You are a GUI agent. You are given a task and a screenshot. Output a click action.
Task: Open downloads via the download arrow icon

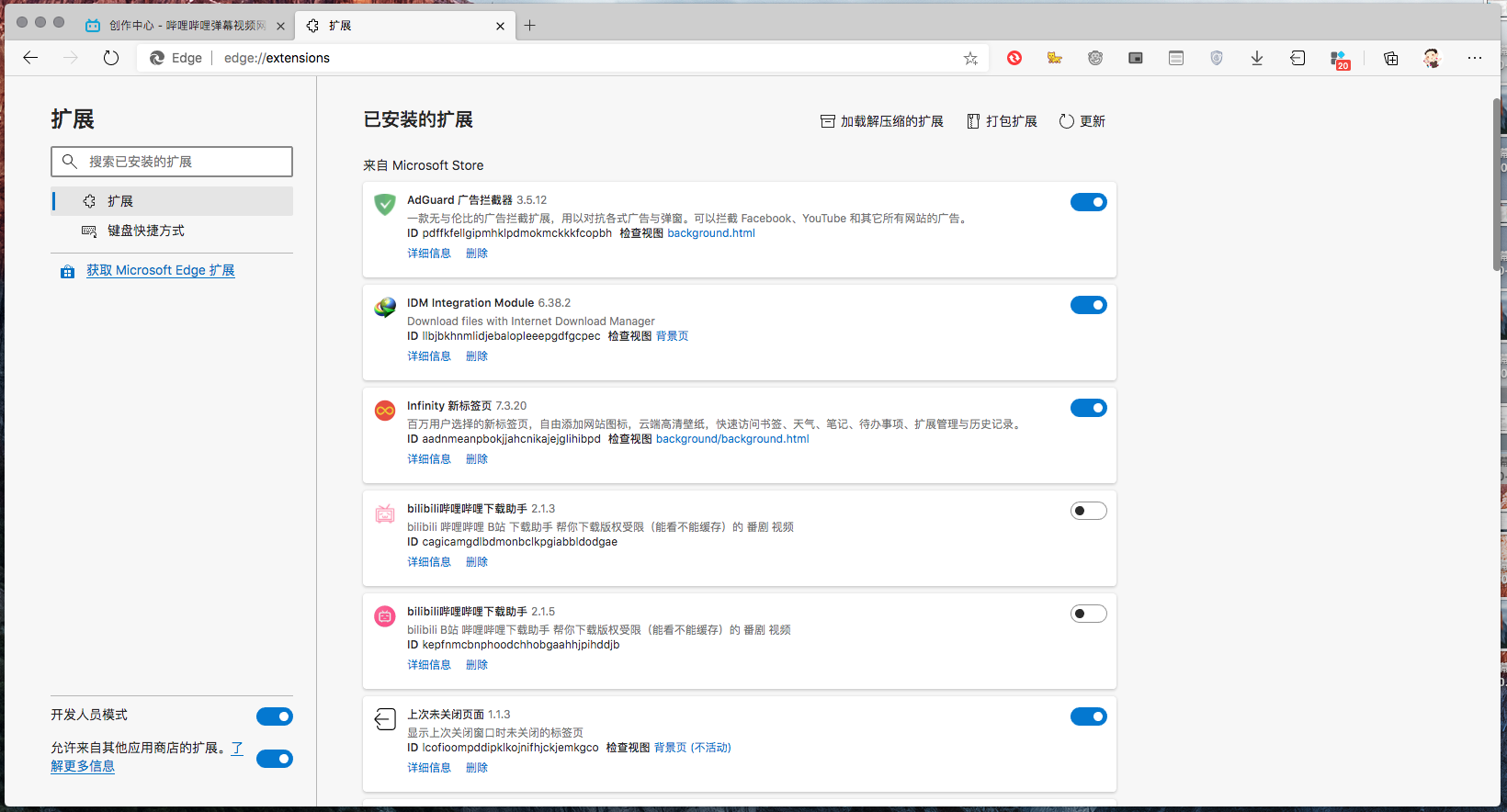point(1257,58)
